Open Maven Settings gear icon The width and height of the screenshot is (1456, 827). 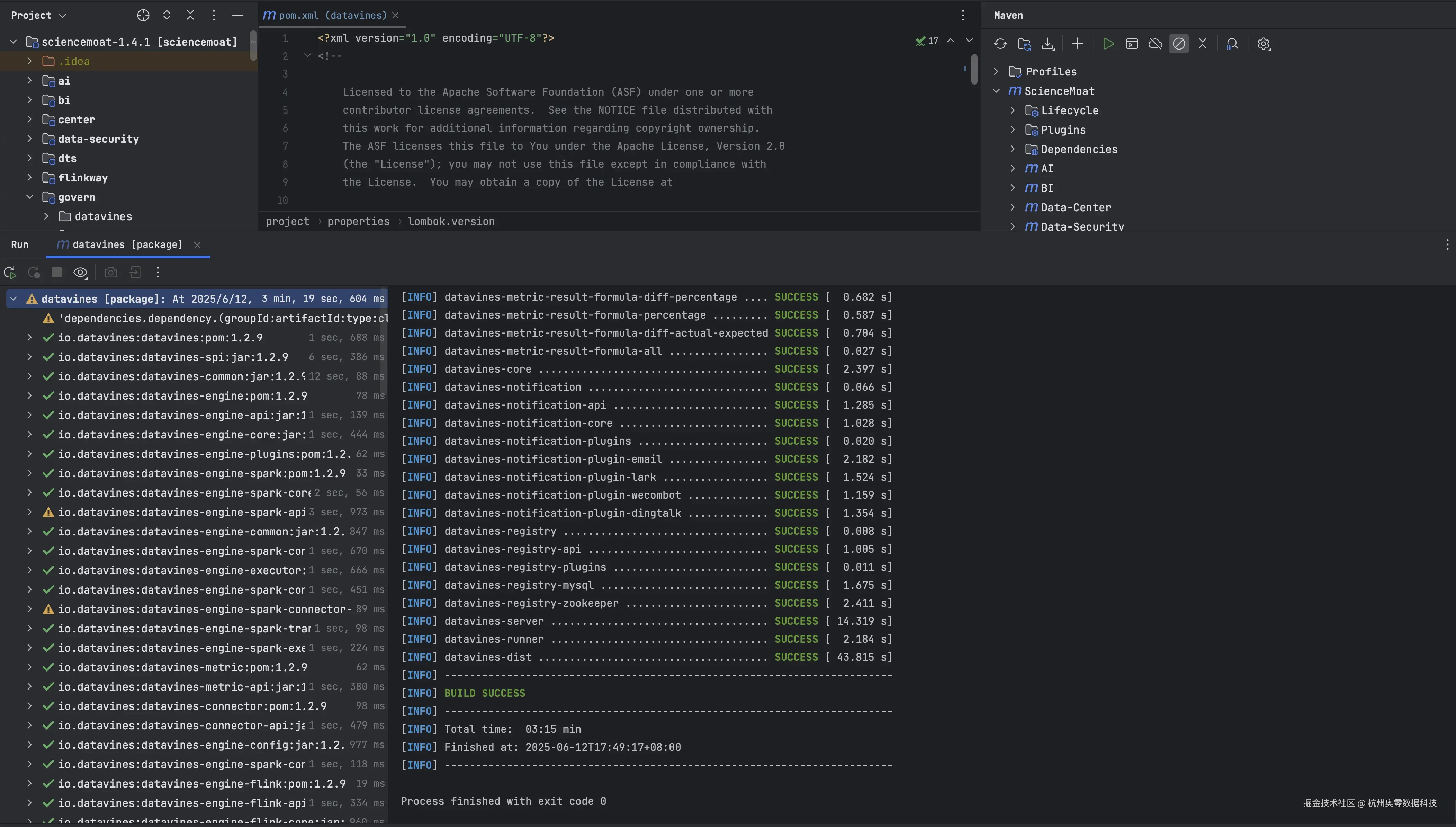[x=1263, y=44]
